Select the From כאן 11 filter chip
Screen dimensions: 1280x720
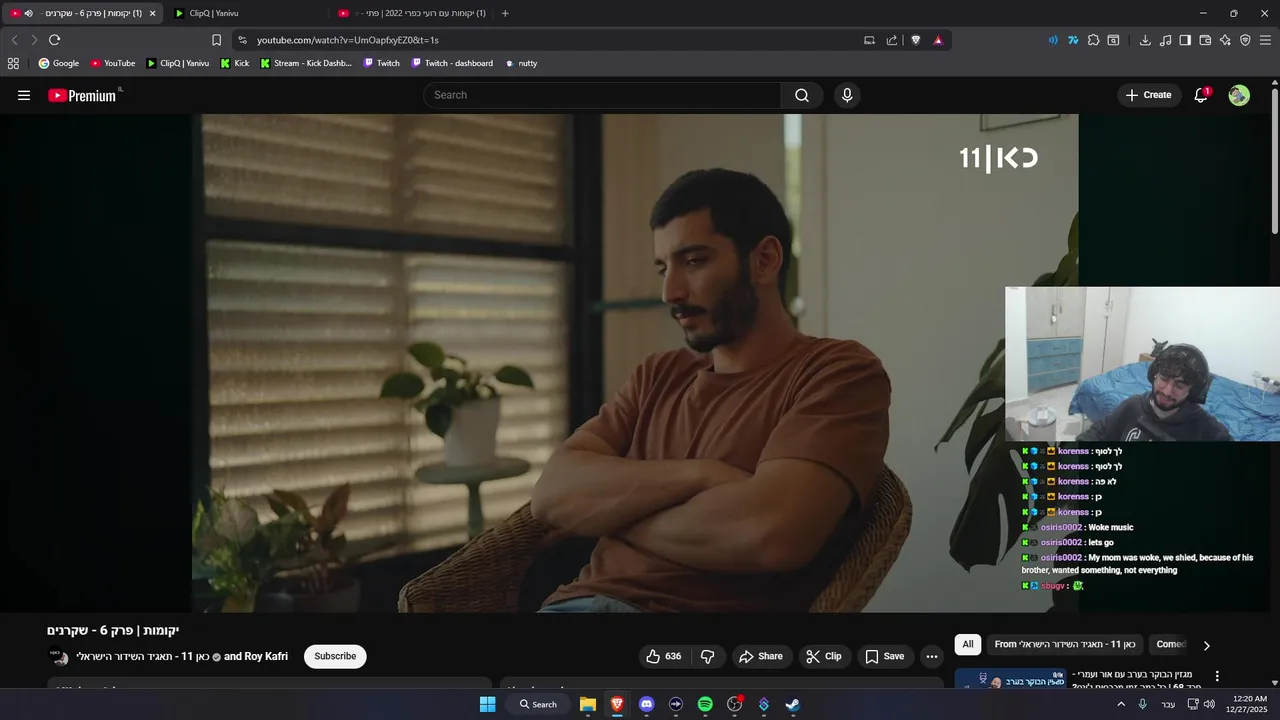click(x=1065, y=644)
